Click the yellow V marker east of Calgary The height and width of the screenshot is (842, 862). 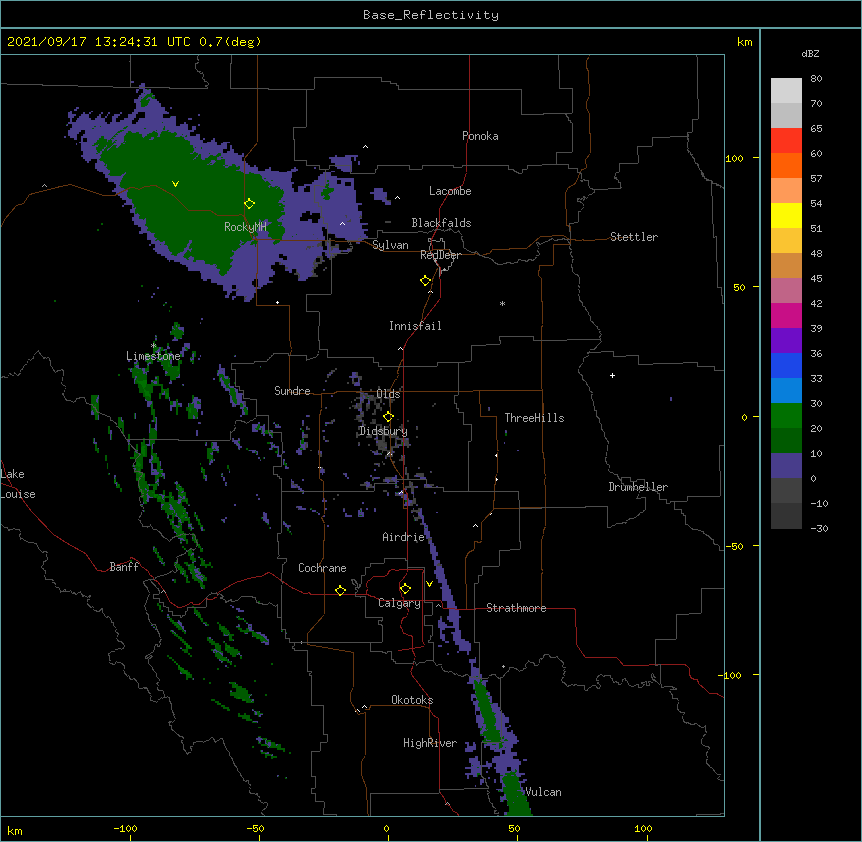429,584
